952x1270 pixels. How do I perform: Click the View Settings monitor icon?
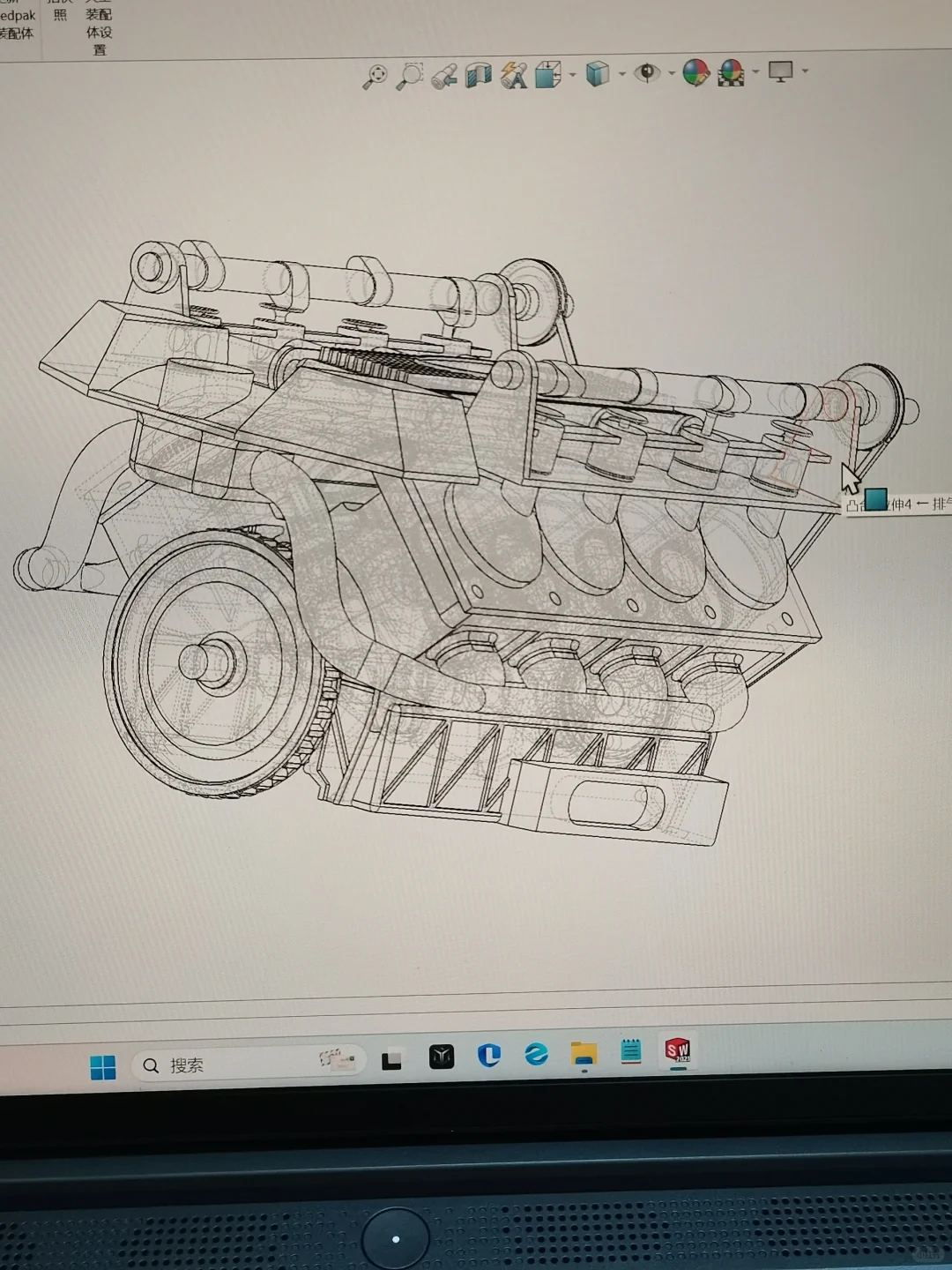pyautogui.click(x=781, y=71)
